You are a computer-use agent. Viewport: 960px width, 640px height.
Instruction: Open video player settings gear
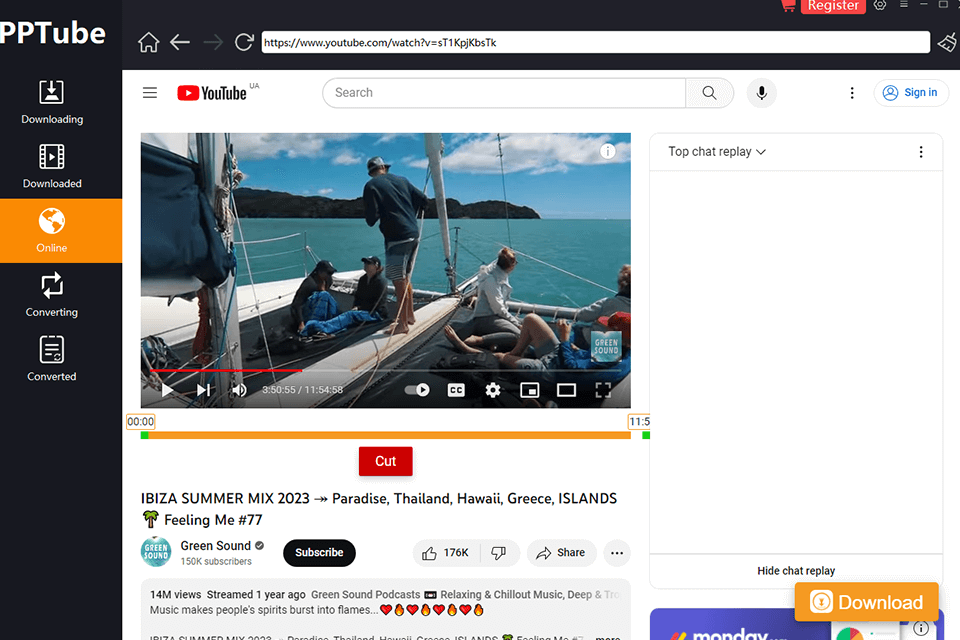pos(493,390)
